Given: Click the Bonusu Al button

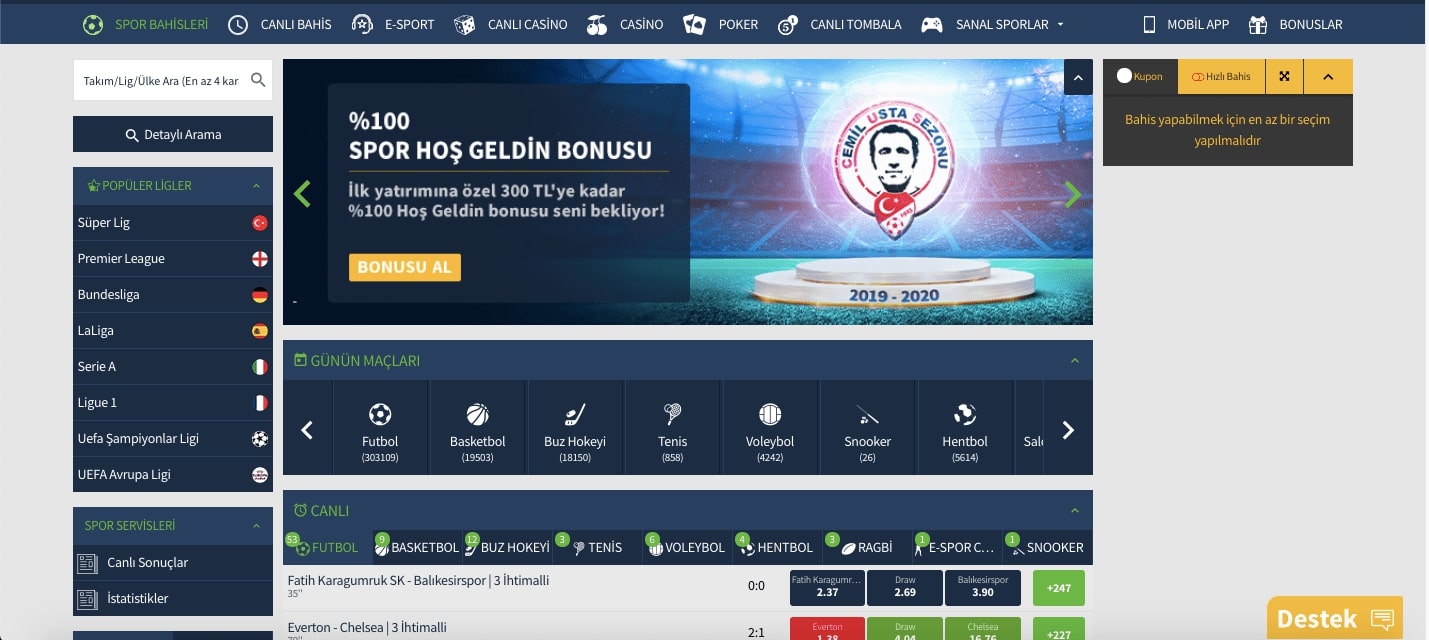Looking at the screenshot, I should pyautogui.click(x=405, y=267).
